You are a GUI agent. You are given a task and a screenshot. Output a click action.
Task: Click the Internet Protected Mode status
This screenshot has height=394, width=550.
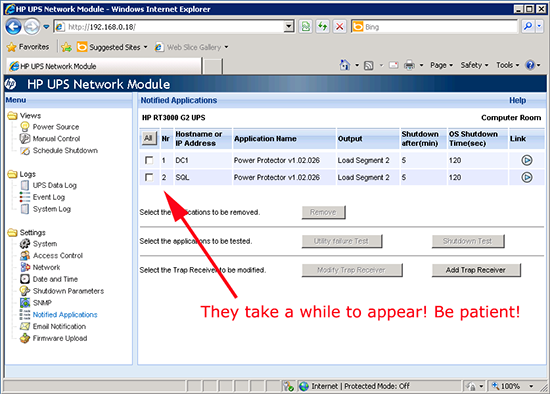360,386
